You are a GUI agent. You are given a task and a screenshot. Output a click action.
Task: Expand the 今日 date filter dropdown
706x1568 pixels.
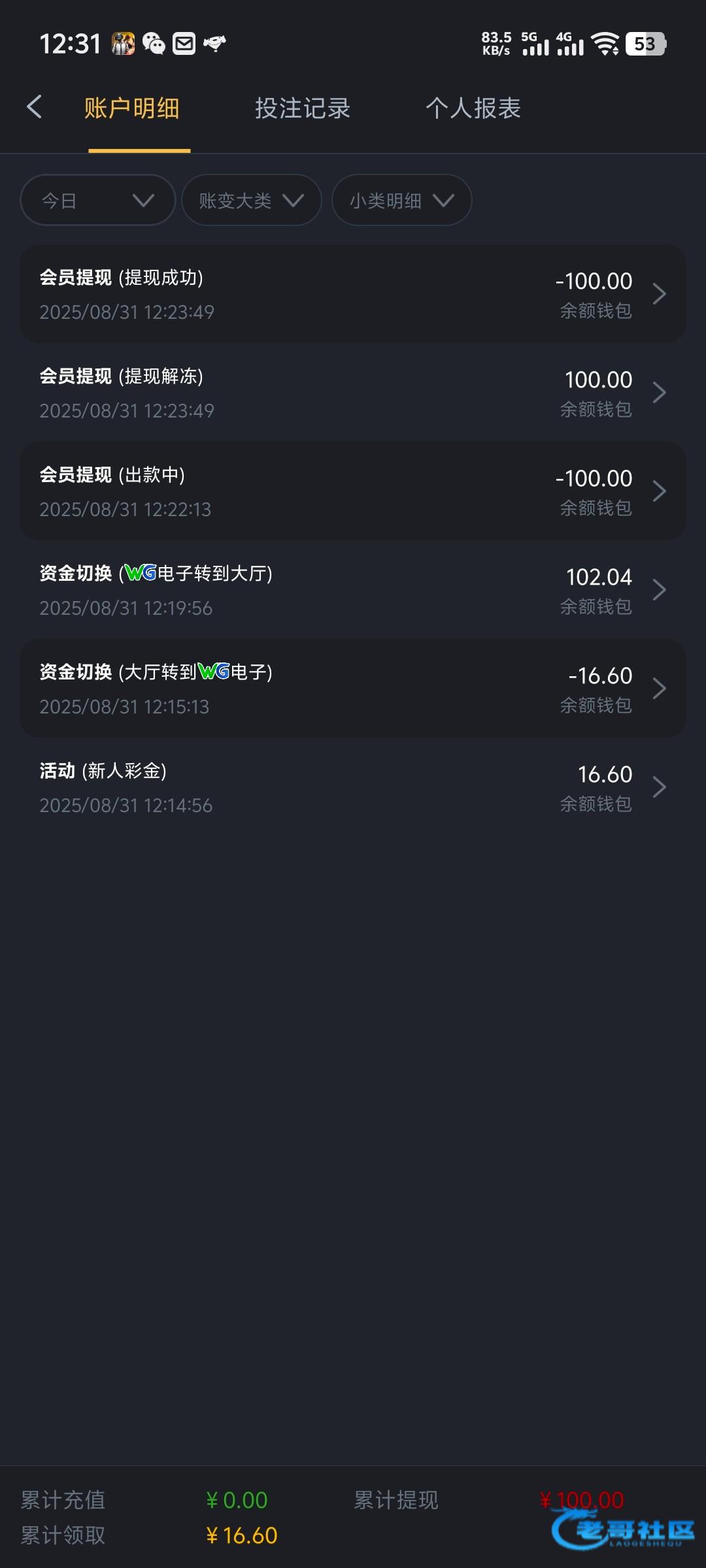pyautogui.click(x=98, y=200)
